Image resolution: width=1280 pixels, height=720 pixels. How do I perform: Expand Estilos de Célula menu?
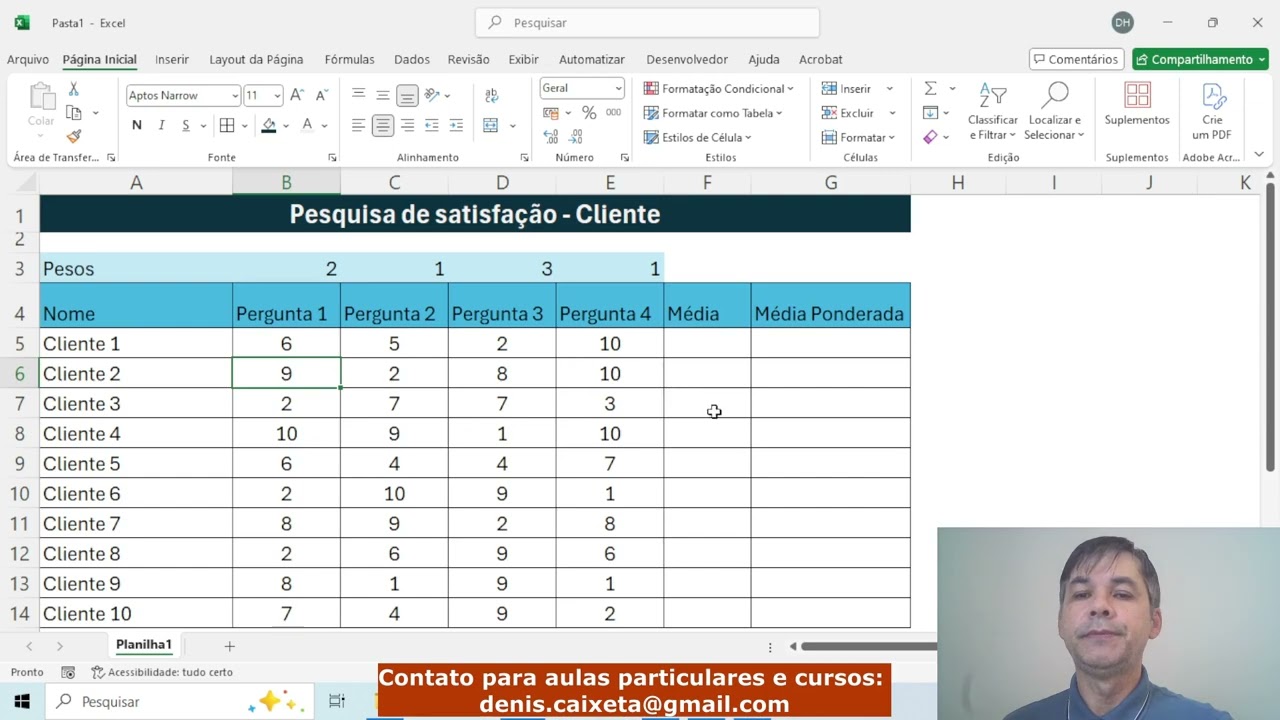[697, 137]
